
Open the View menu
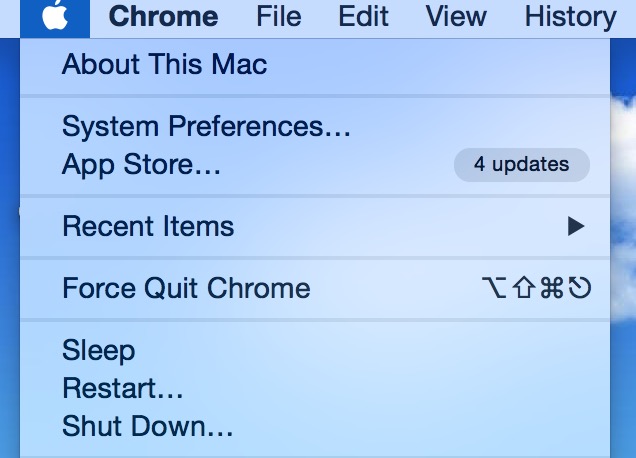(x=455, y=17)
